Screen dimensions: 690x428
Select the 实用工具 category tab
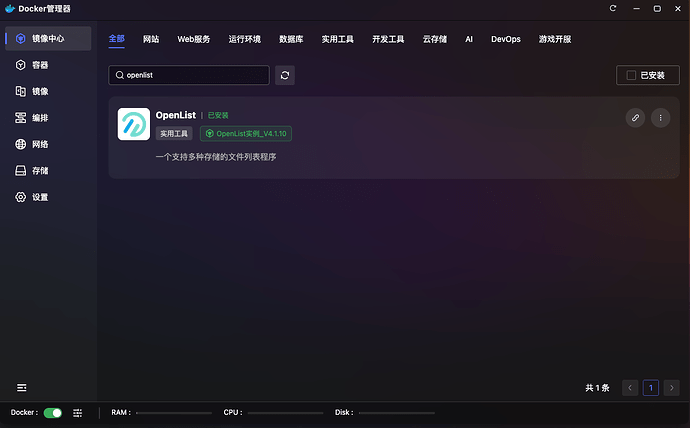tap(338, 39)
